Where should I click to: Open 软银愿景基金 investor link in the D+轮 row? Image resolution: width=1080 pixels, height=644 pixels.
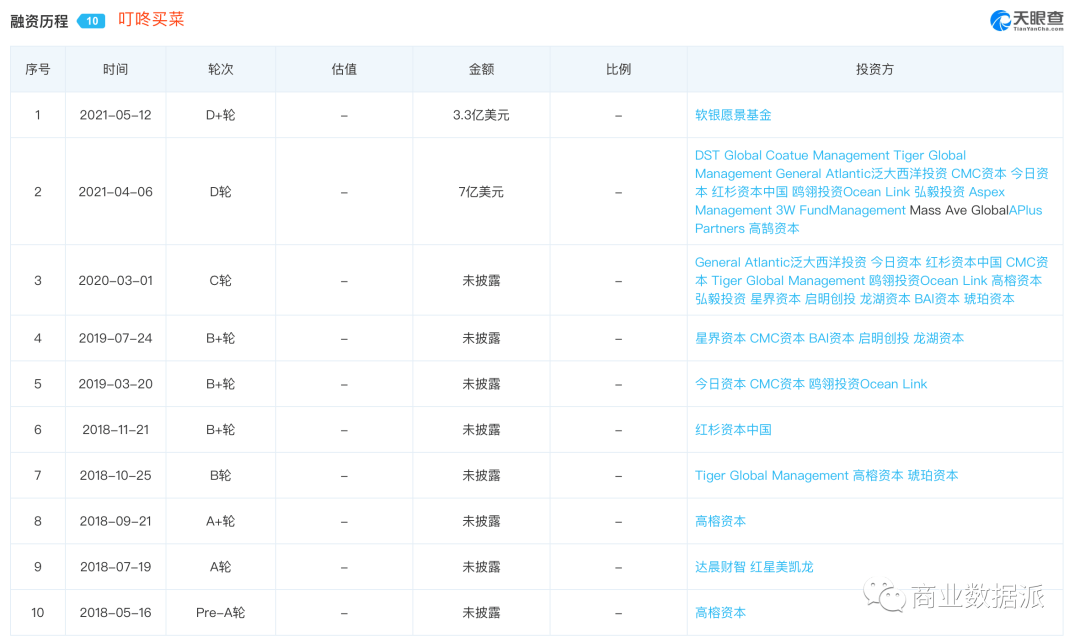[733, 115]
